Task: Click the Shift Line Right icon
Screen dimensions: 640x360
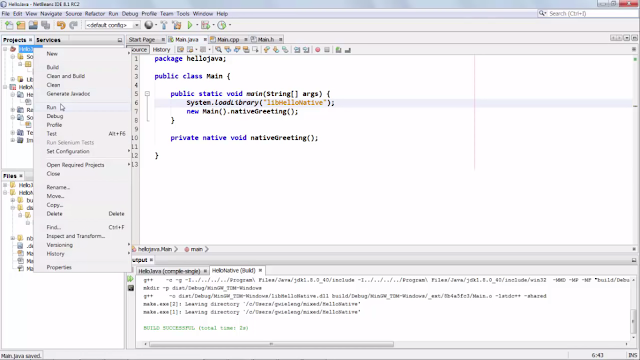Action: point(306,50)
